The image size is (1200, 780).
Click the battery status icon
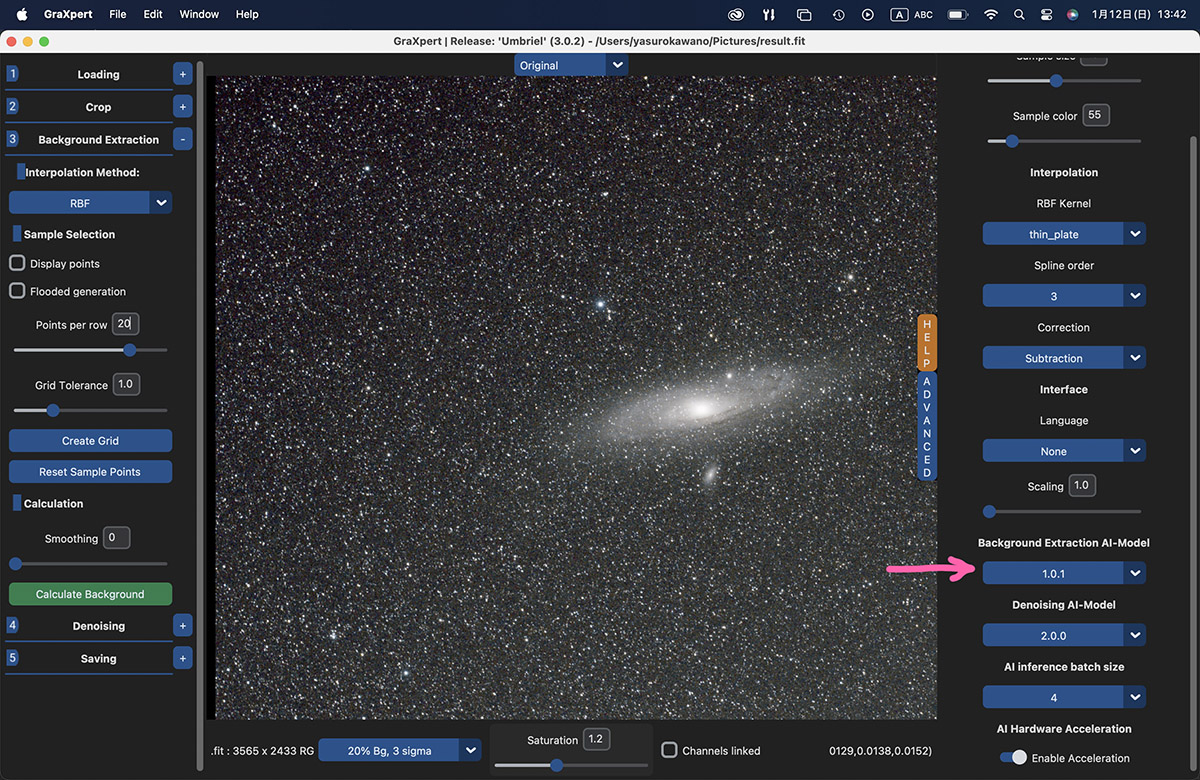click(x=957, y=14)
